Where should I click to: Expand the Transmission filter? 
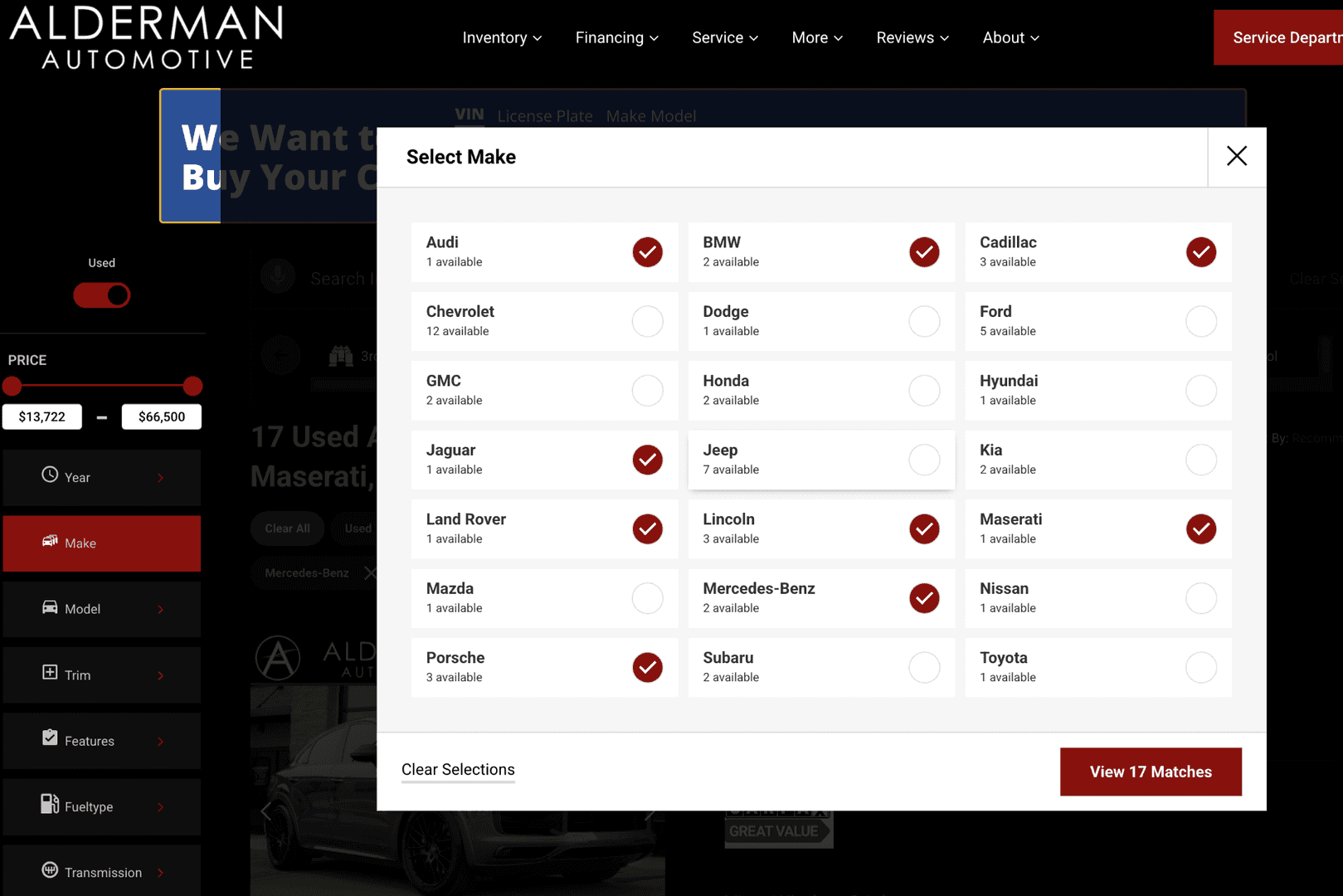coord(102,871)
